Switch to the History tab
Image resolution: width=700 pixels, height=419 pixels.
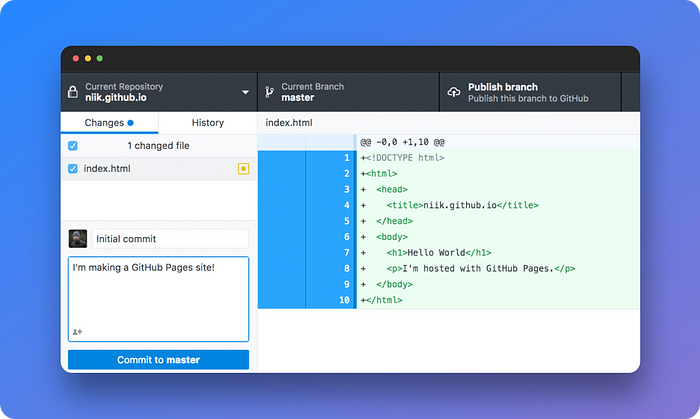point(208,123)
